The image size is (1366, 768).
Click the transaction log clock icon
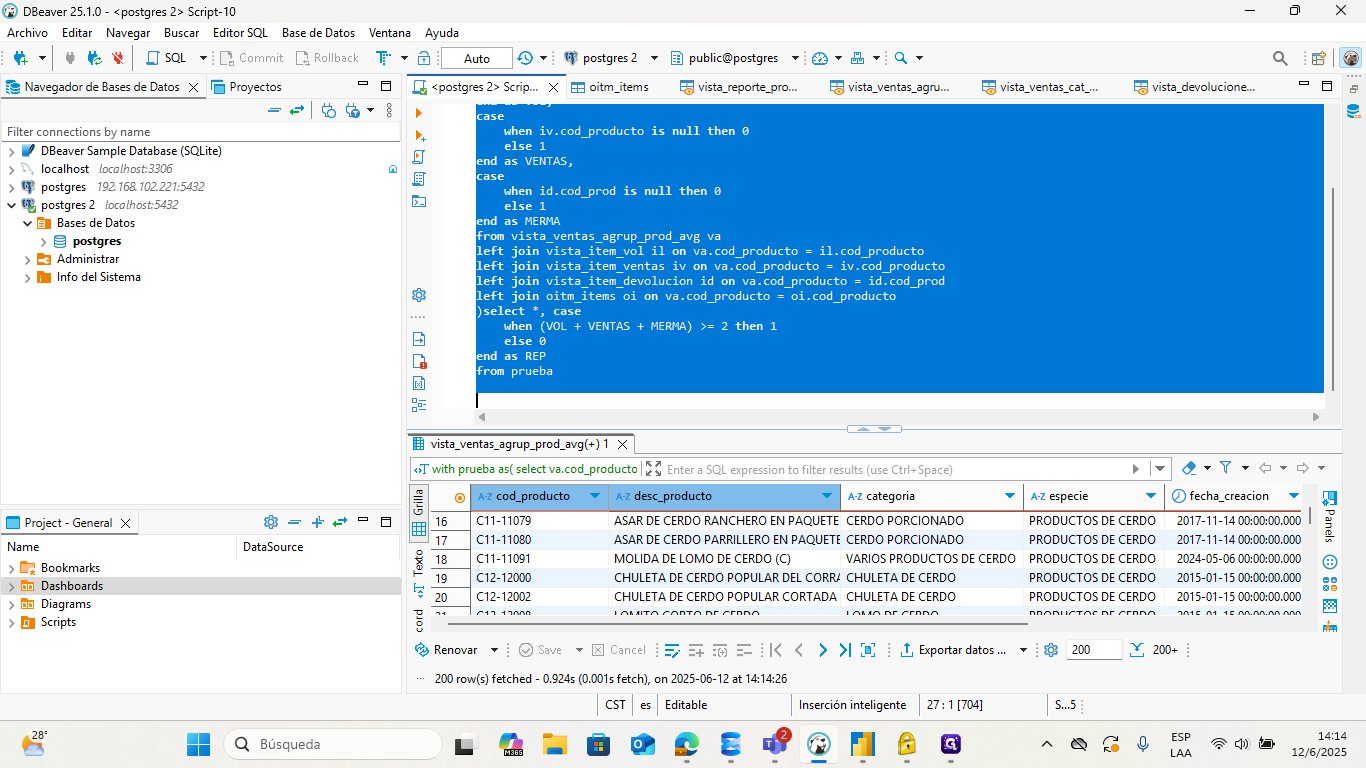point(525,58)
